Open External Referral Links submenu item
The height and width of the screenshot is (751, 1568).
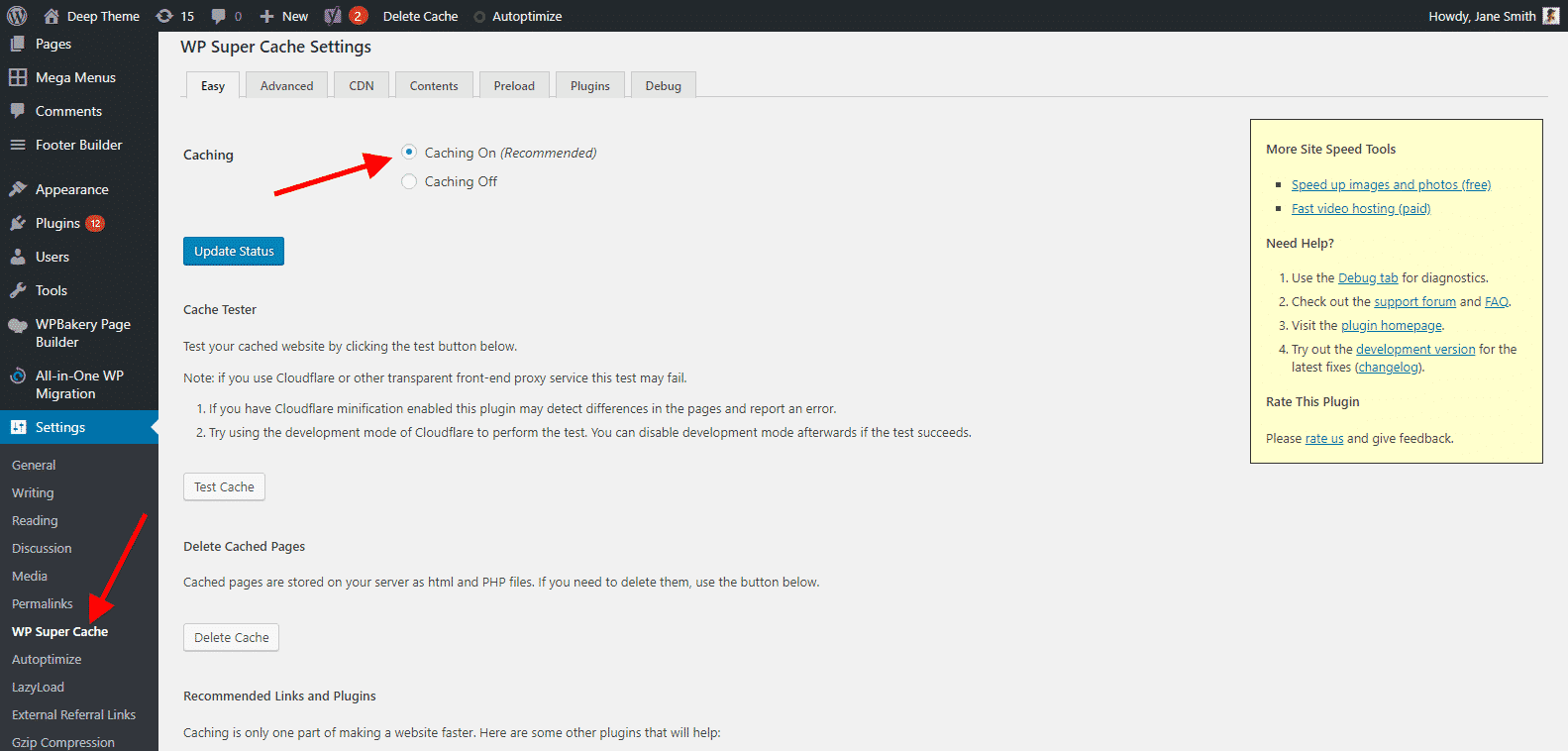73,714
